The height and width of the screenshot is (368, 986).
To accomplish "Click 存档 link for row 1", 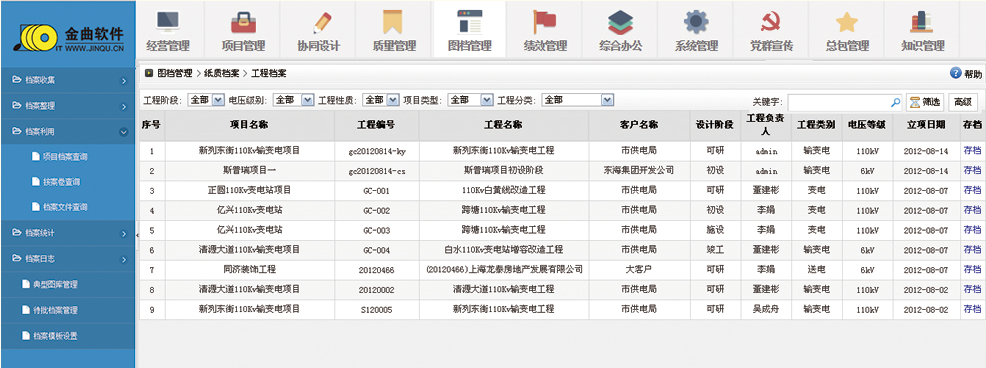I will [972, 150].
